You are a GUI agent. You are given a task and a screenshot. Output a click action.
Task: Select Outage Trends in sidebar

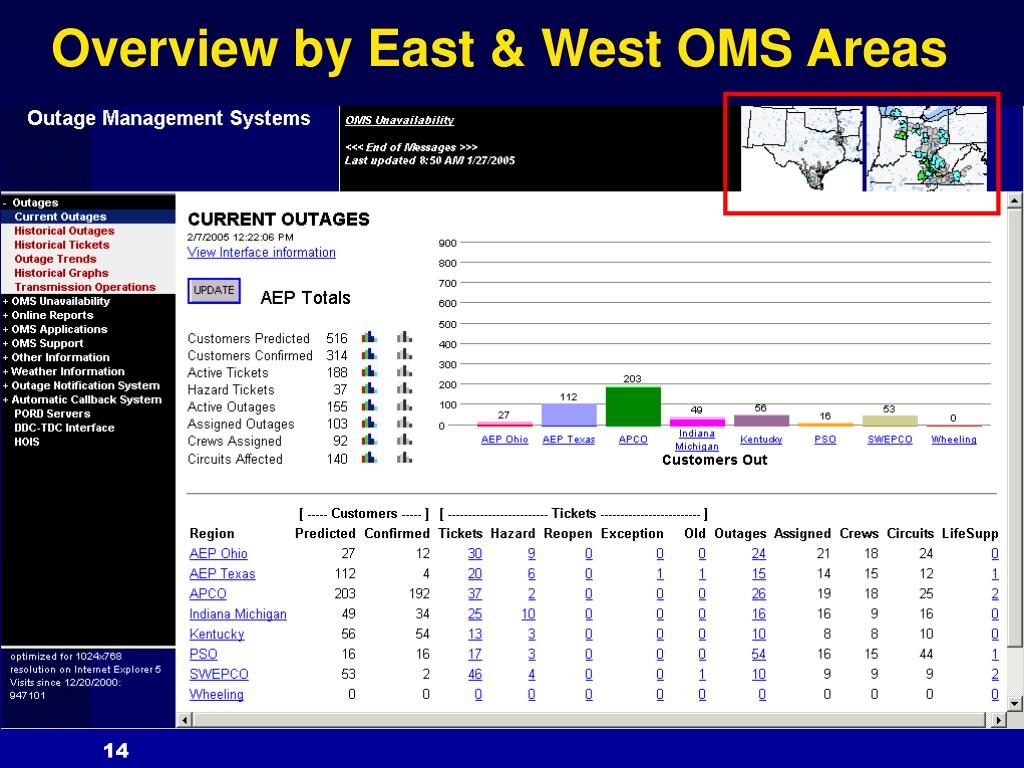[56, 259]
